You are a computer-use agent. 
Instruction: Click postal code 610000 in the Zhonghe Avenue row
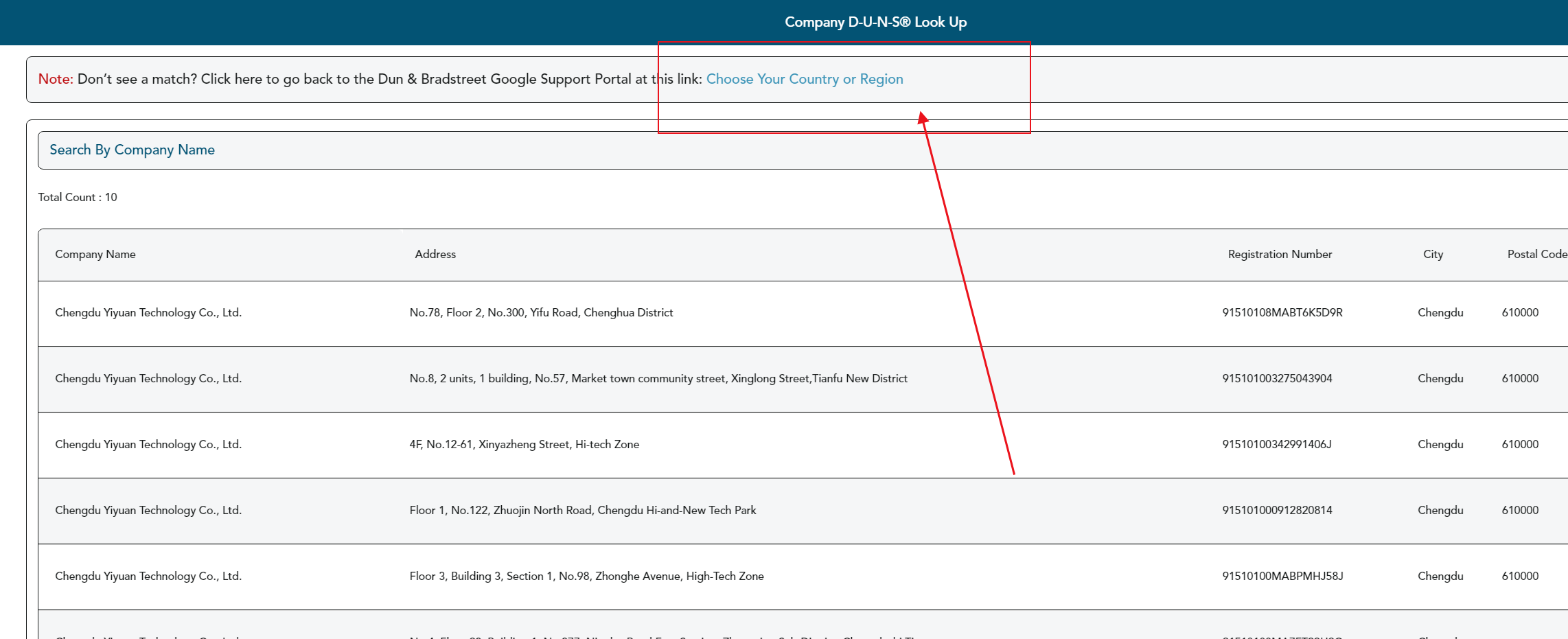click(1520, 576)
